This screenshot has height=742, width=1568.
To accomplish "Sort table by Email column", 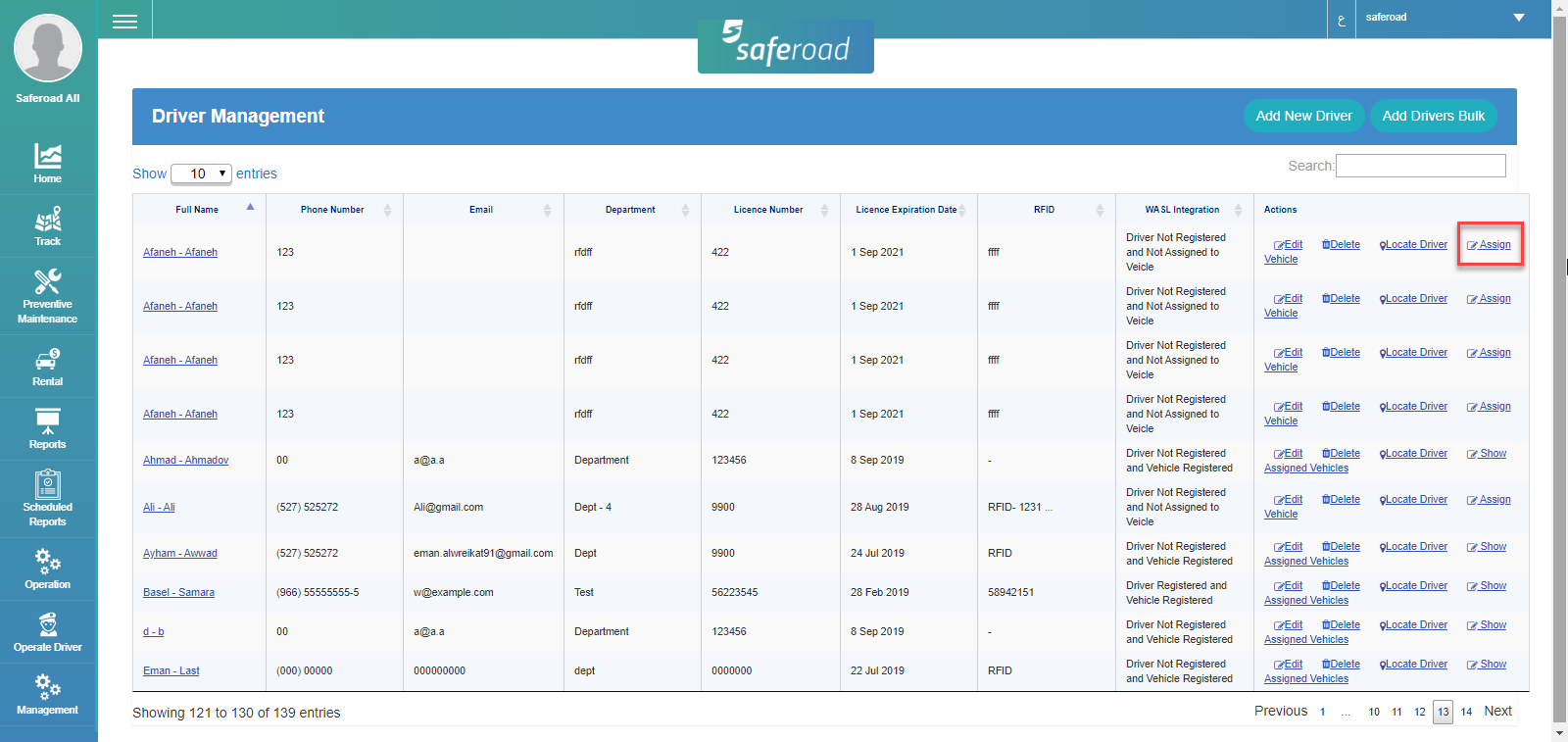I will [483, 209].
